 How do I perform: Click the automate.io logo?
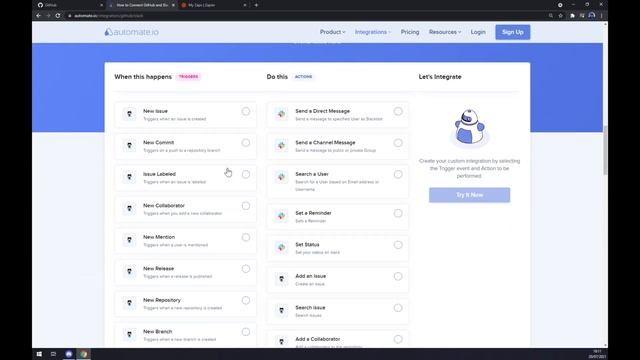click(131, 32)
